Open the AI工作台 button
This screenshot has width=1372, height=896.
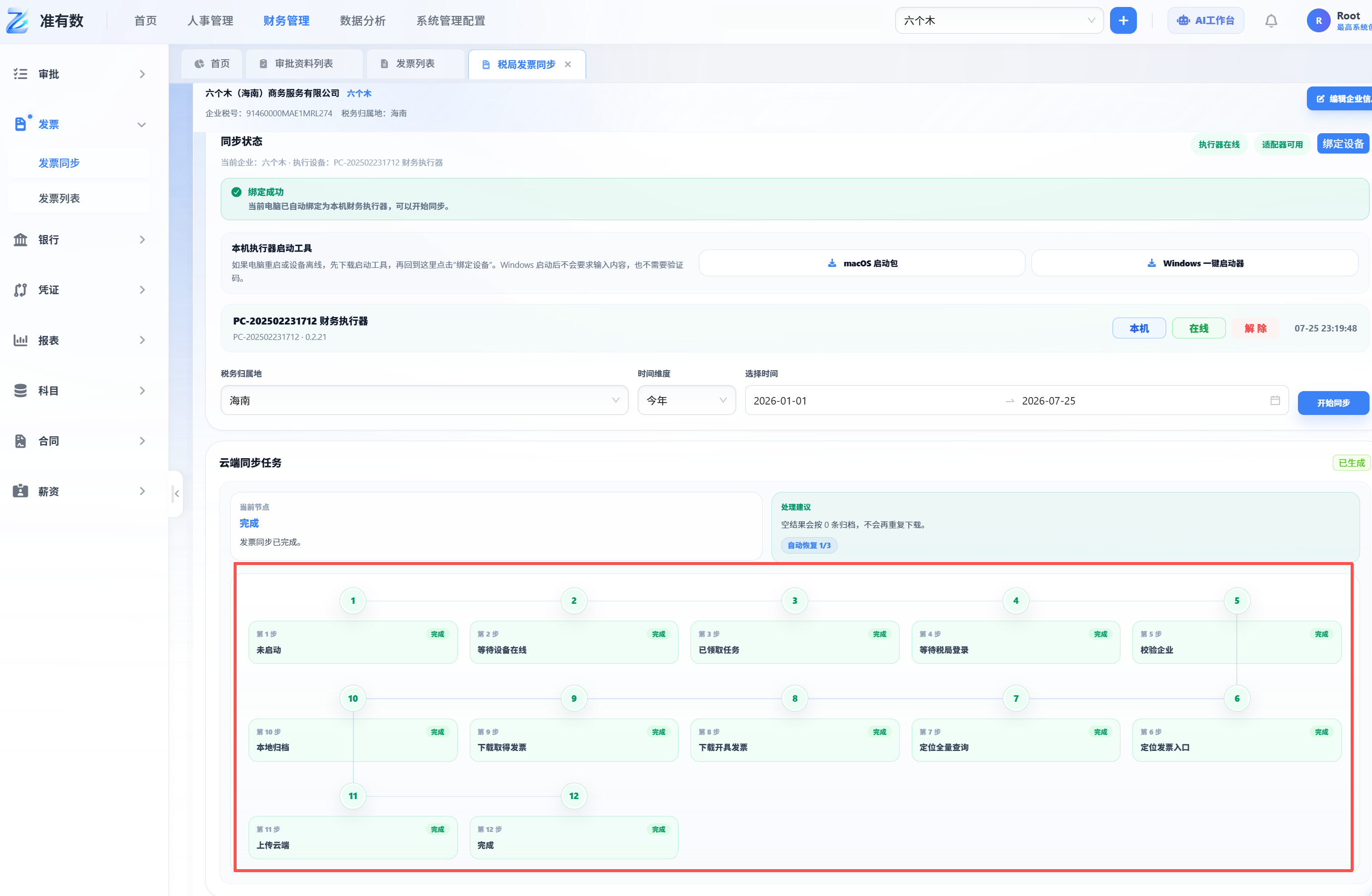(x=1205, y=21)
